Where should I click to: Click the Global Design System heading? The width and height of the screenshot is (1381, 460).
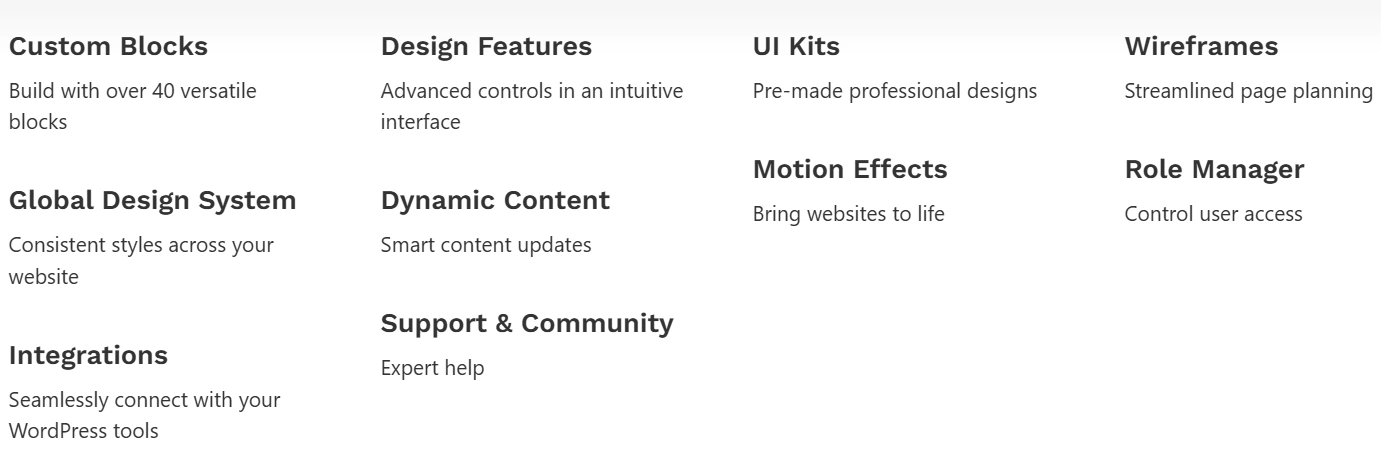coord(152,200)
